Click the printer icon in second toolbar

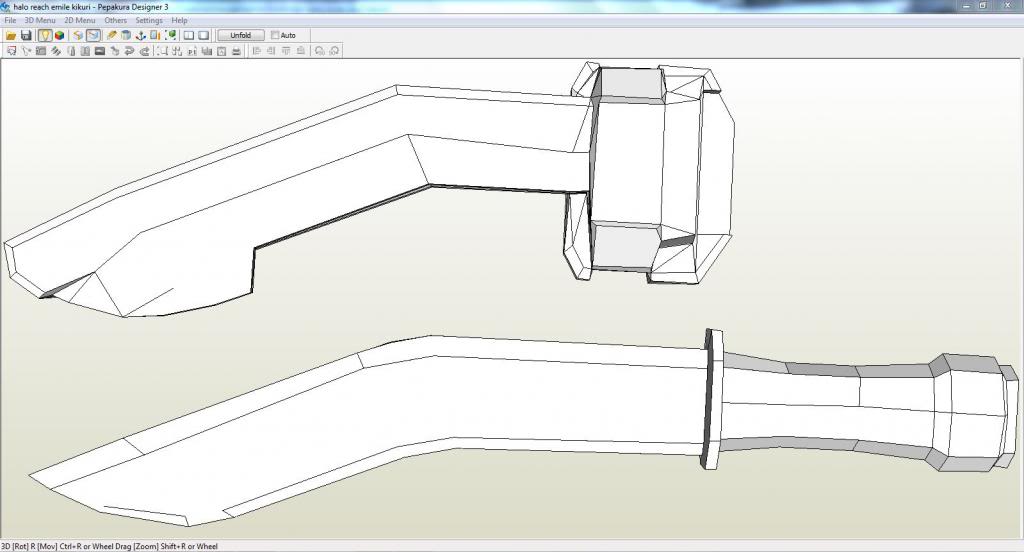pos(236,51)
